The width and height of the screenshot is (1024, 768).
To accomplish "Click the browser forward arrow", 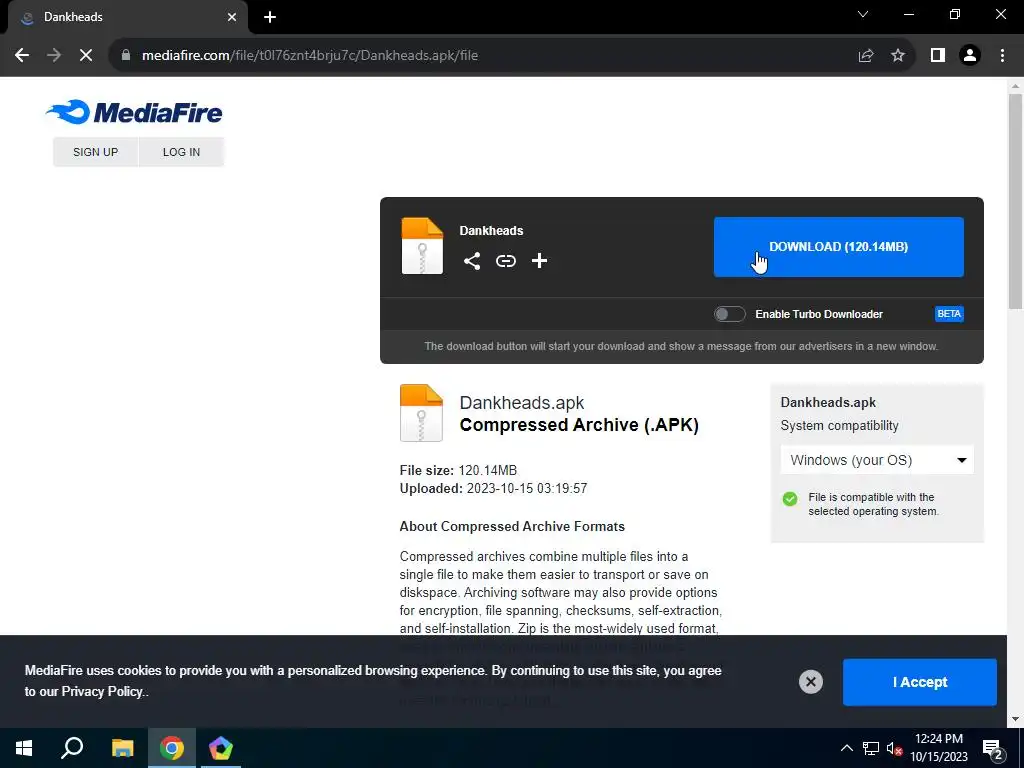I will click(54, 56).
